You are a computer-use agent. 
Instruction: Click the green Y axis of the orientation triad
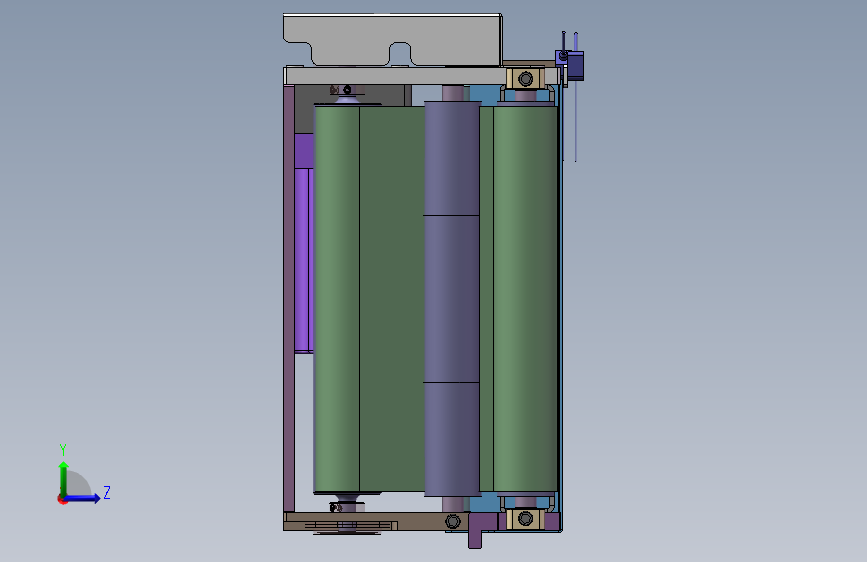[64, 479]
